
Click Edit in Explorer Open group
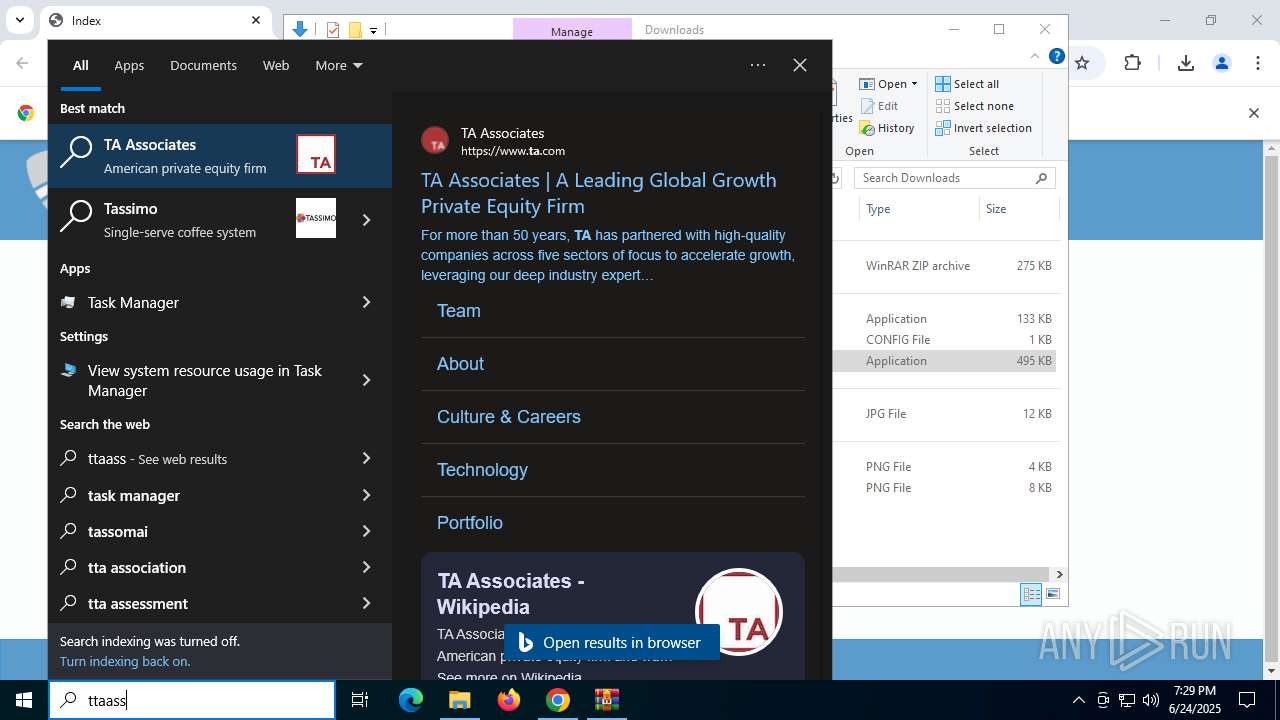point(879,106)
